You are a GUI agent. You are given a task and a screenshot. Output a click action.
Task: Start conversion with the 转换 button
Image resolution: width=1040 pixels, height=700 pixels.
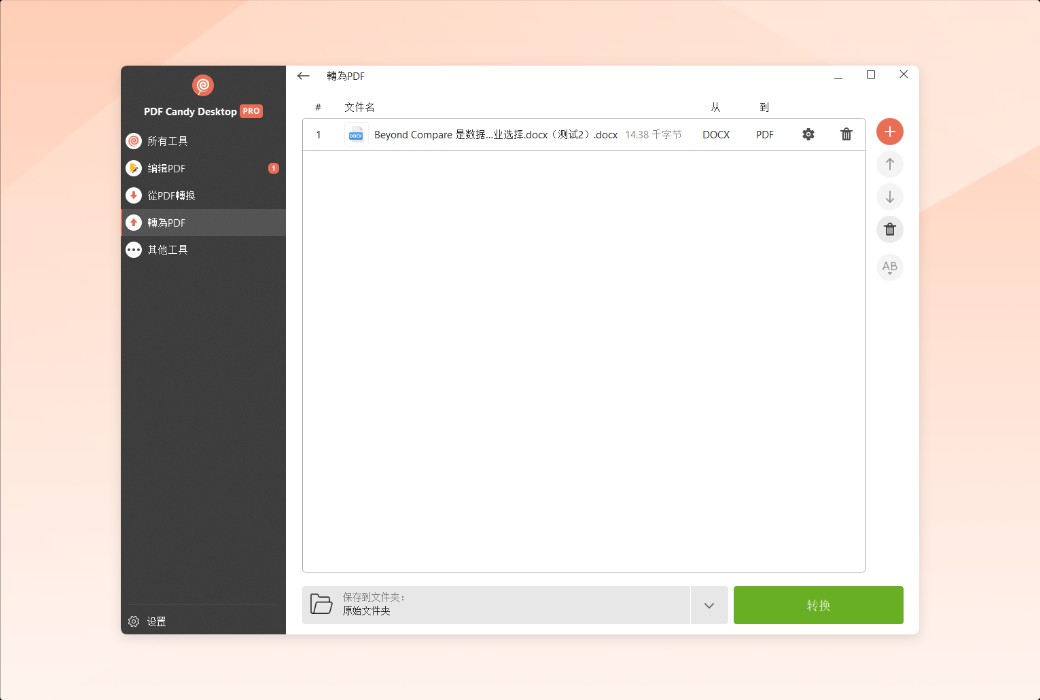(818, 605)
